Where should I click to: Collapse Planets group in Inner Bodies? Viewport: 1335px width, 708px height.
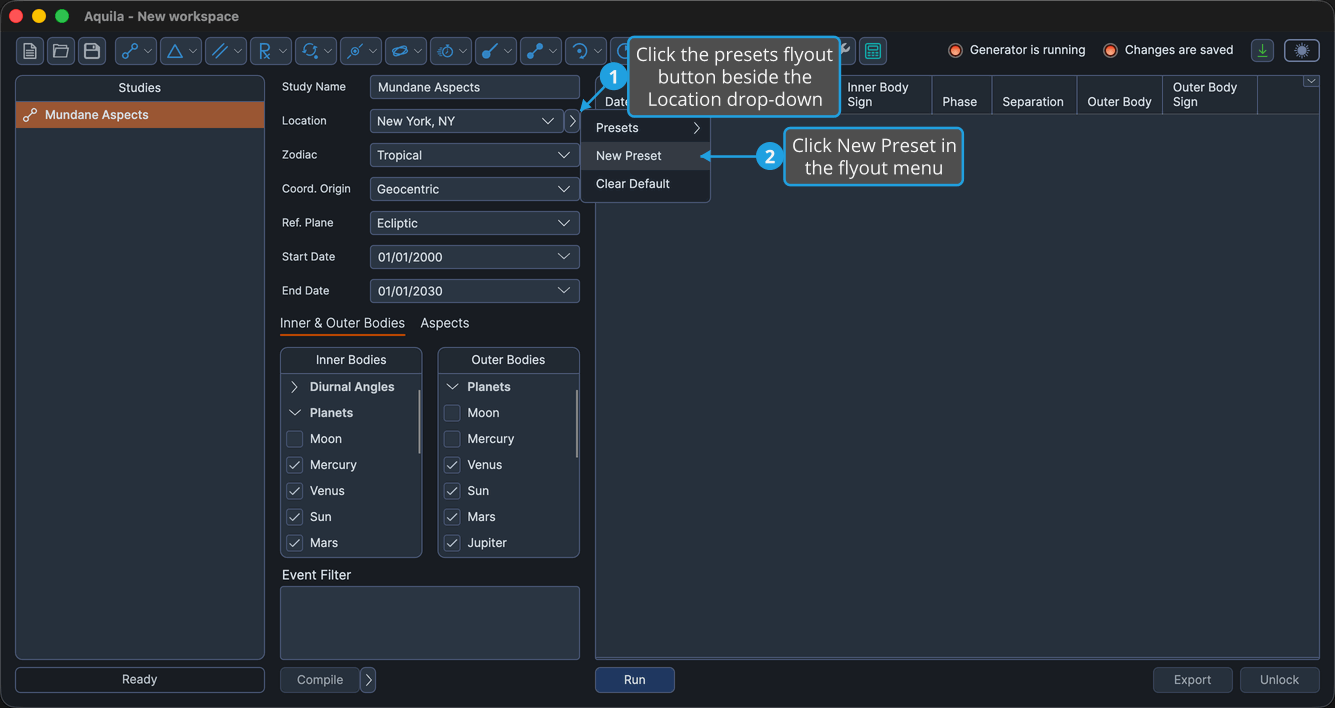click(294, 413)
